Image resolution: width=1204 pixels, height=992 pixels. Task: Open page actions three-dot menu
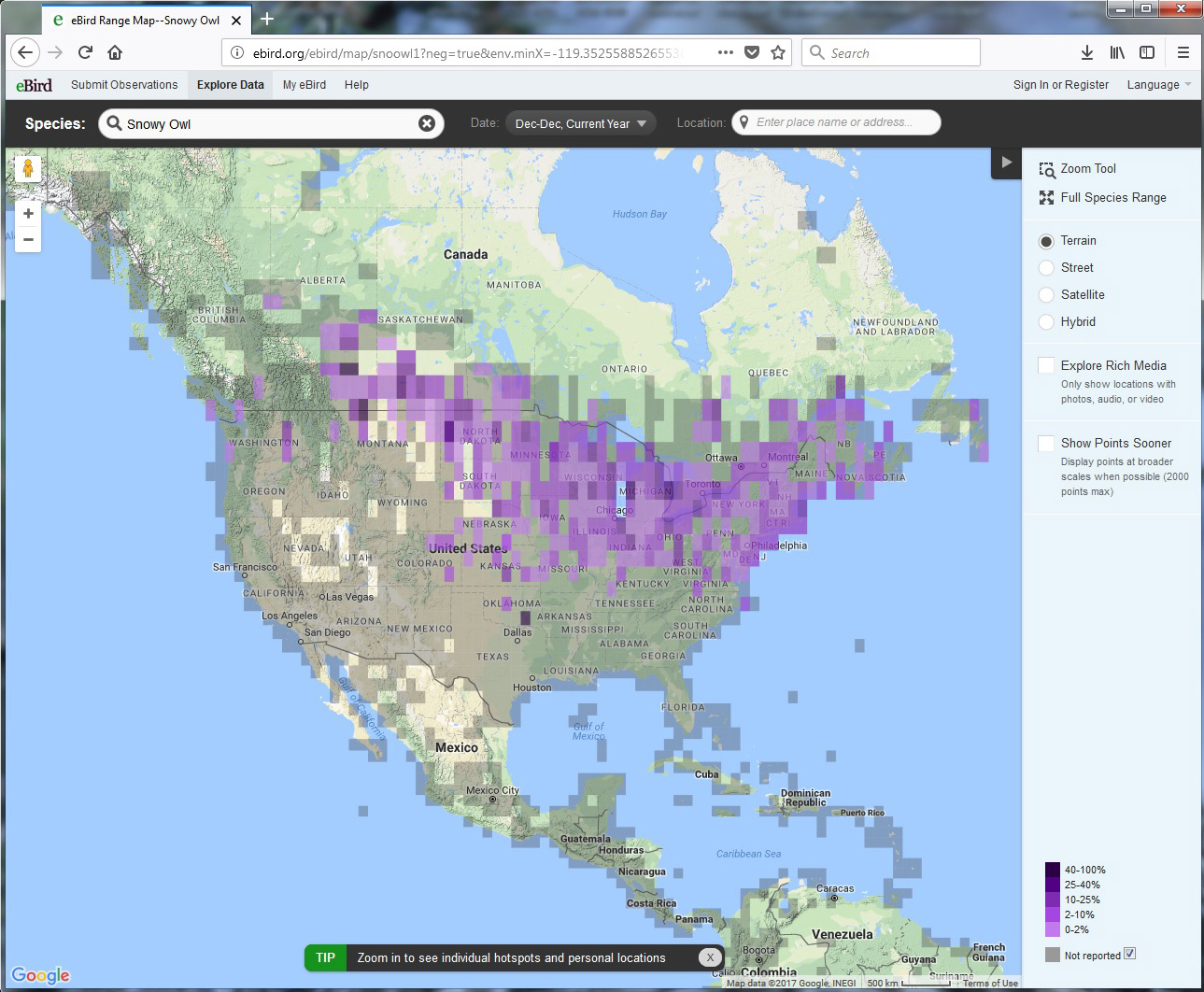(x=726, y=52)
